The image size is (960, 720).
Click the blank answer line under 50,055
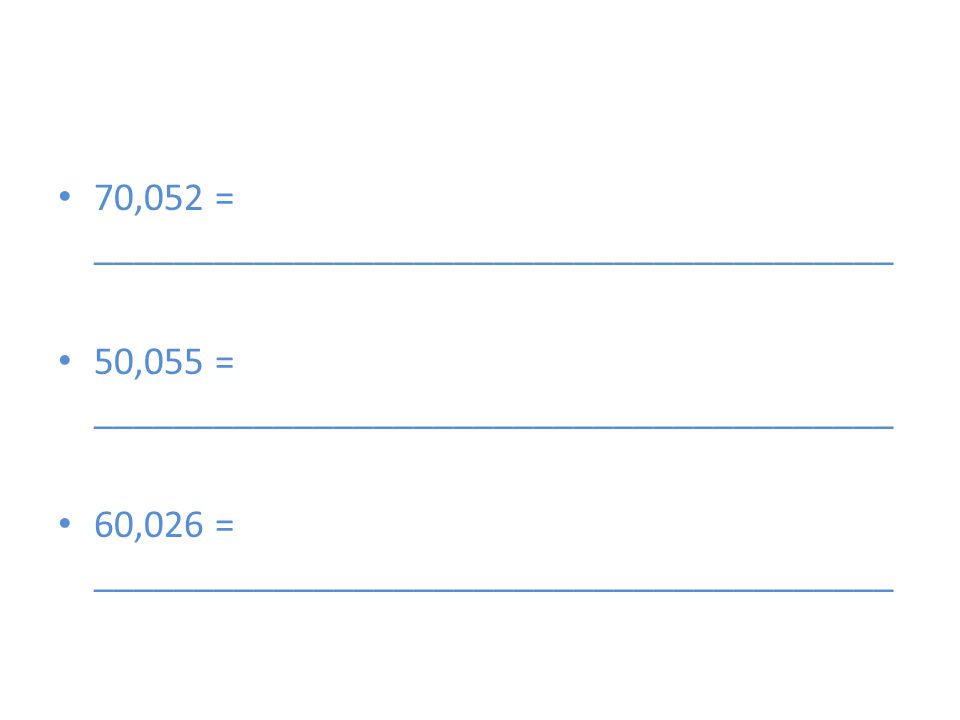click(x=493, y=427)
